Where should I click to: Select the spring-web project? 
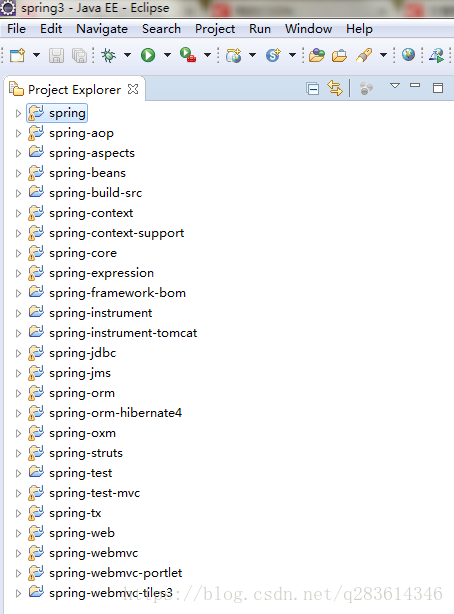point(82,533)
